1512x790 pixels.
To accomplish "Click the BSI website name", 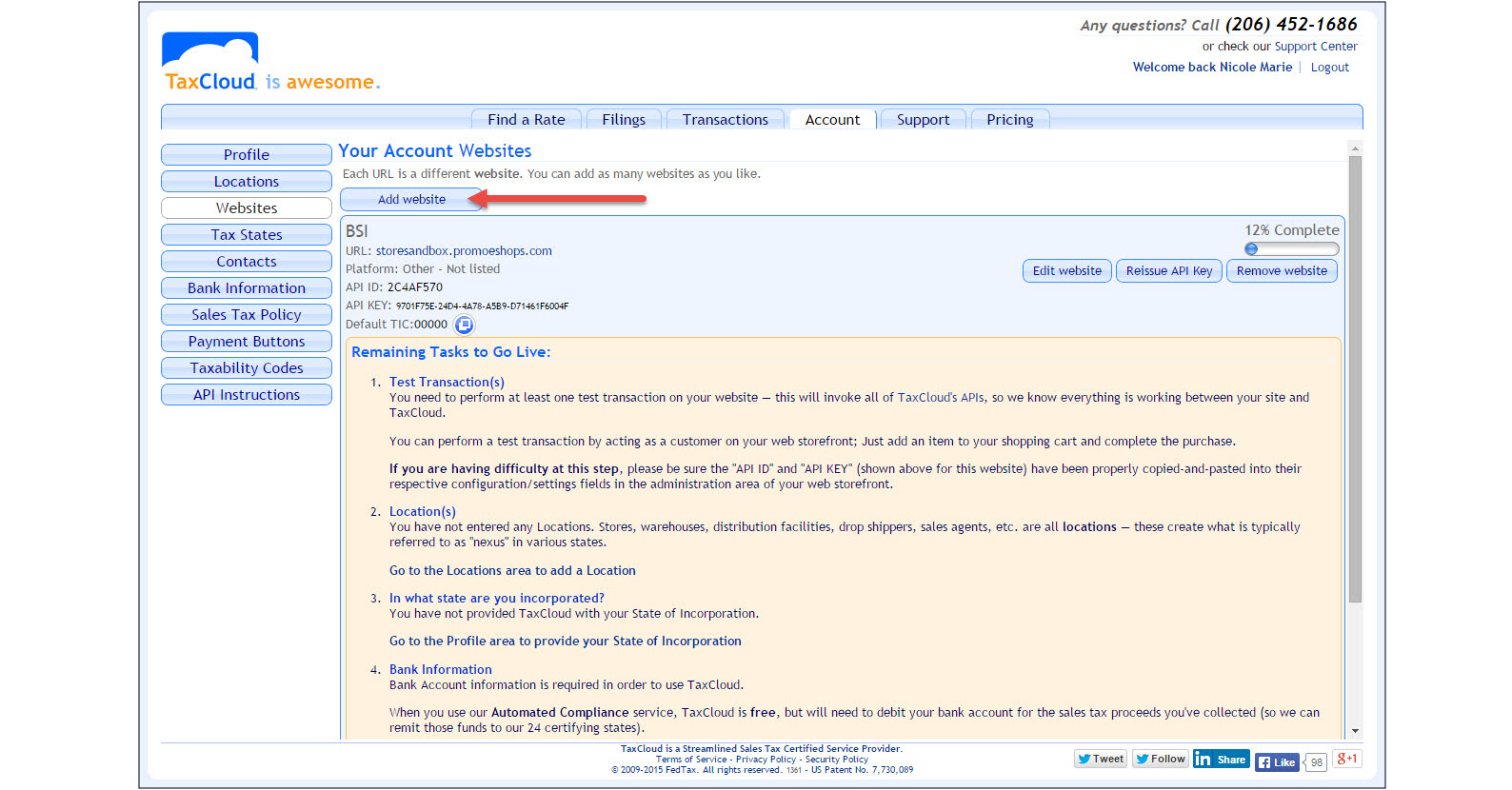I will (x=357, y=231).
